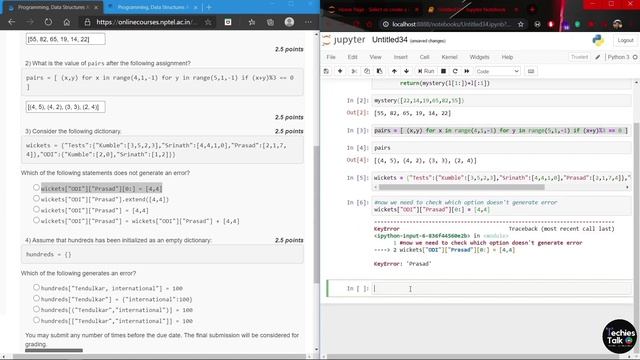Restart the kernel with the circular arrow icon

[455, 71]
